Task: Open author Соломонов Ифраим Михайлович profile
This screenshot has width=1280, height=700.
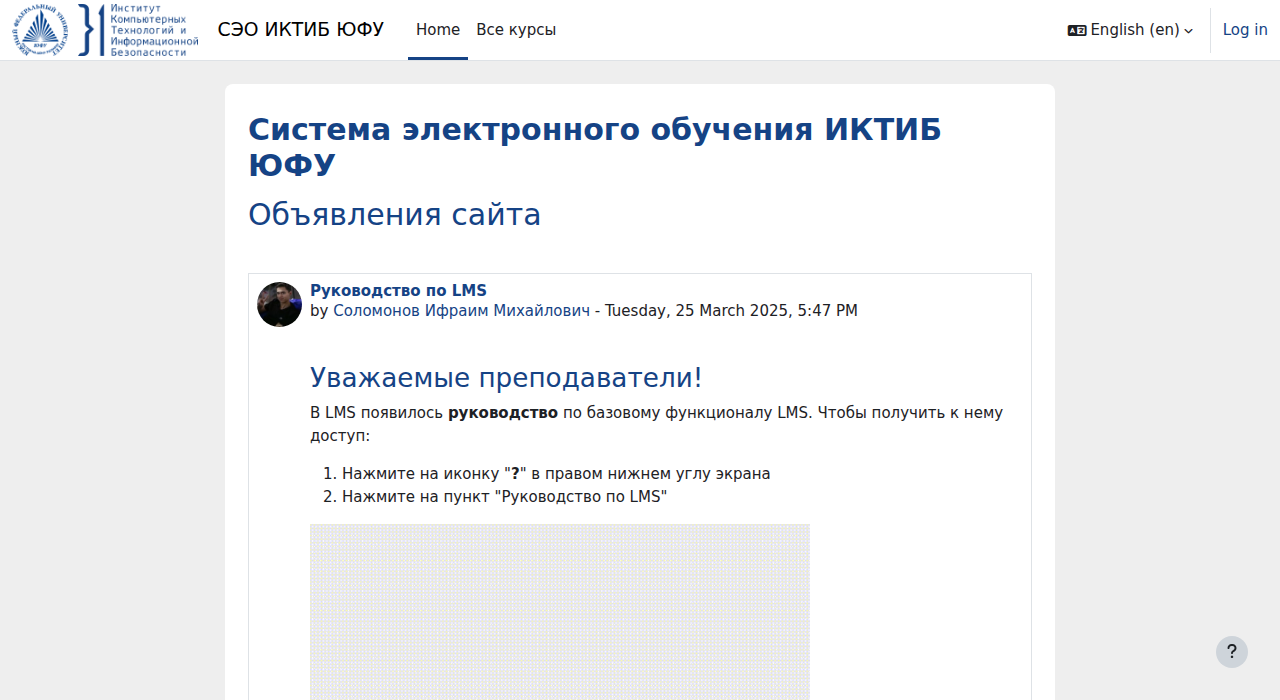Action: pos(462,311)
